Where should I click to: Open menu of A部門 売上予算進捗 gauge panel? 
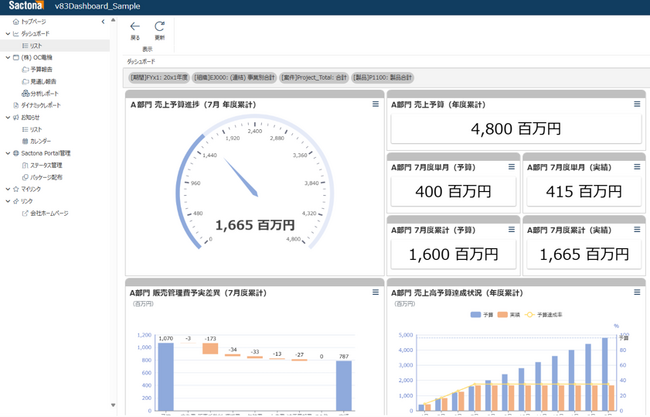pyautogui.click(x=376, y=104)
